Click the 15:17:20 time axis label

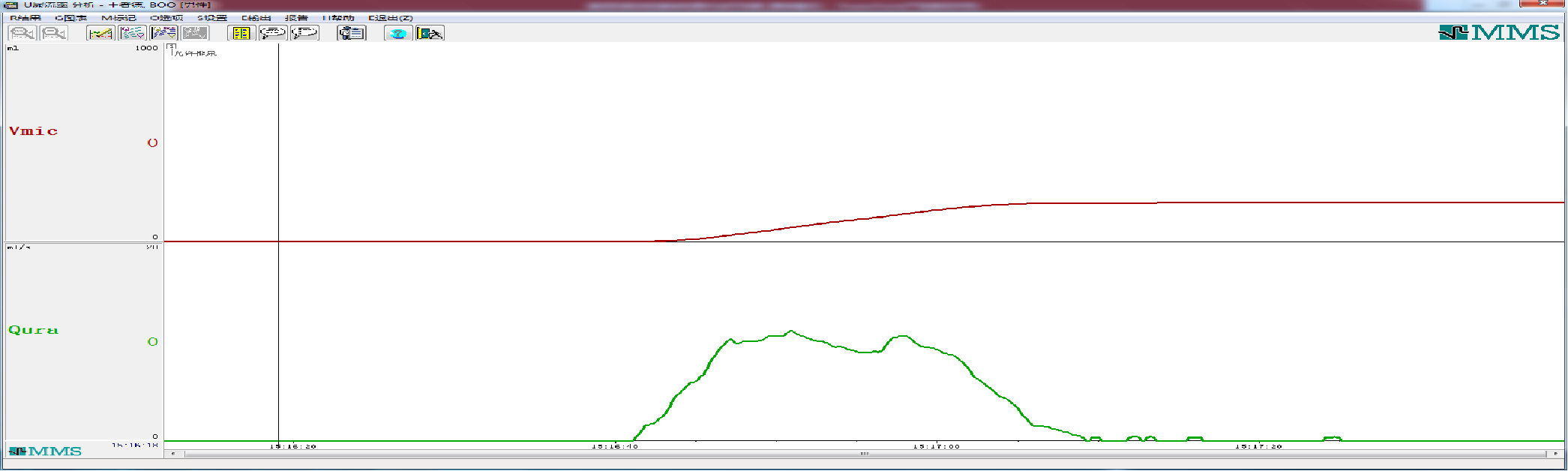pos(1259,446)
